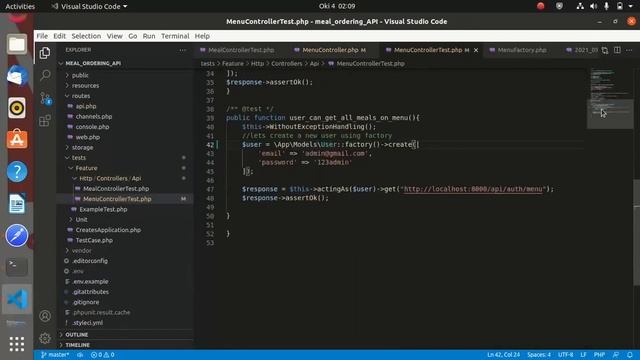Open ExampleTest.php in the explorer
Viewport: 640px width, 360px height.
click(103, 209)
